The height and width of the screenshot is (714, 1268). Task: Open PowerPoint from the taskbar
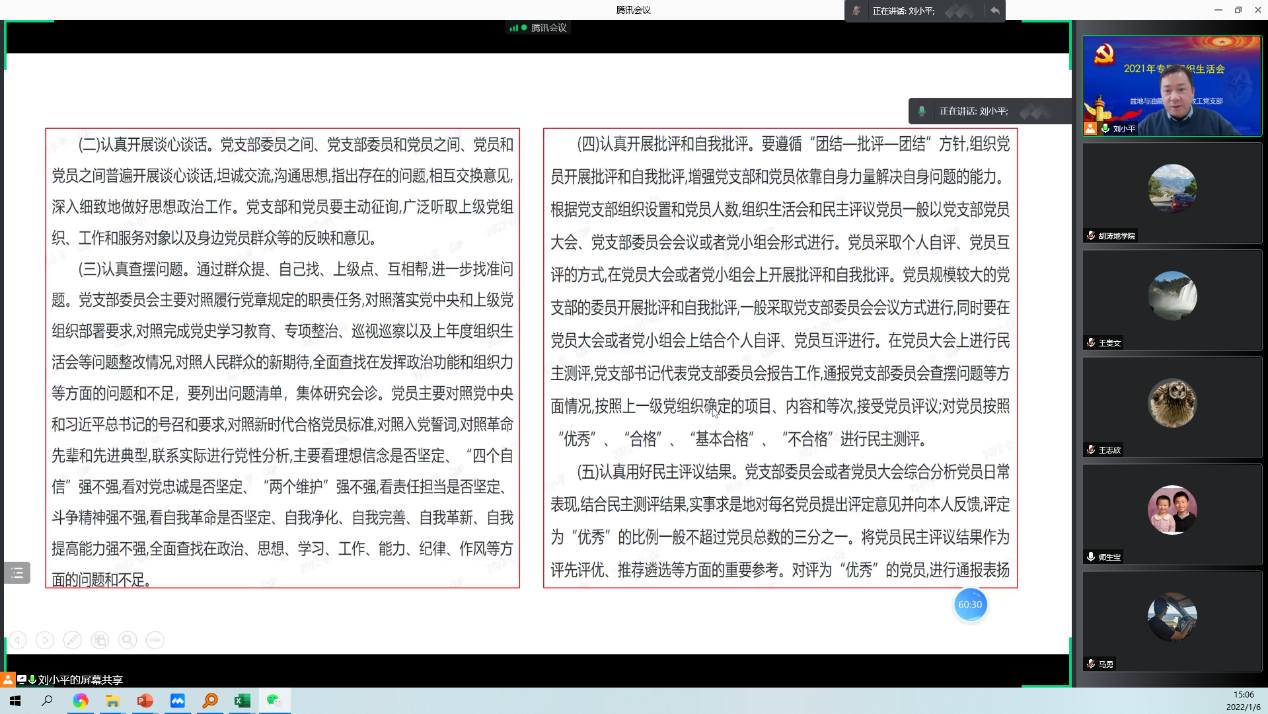click(x=145, y=701)
